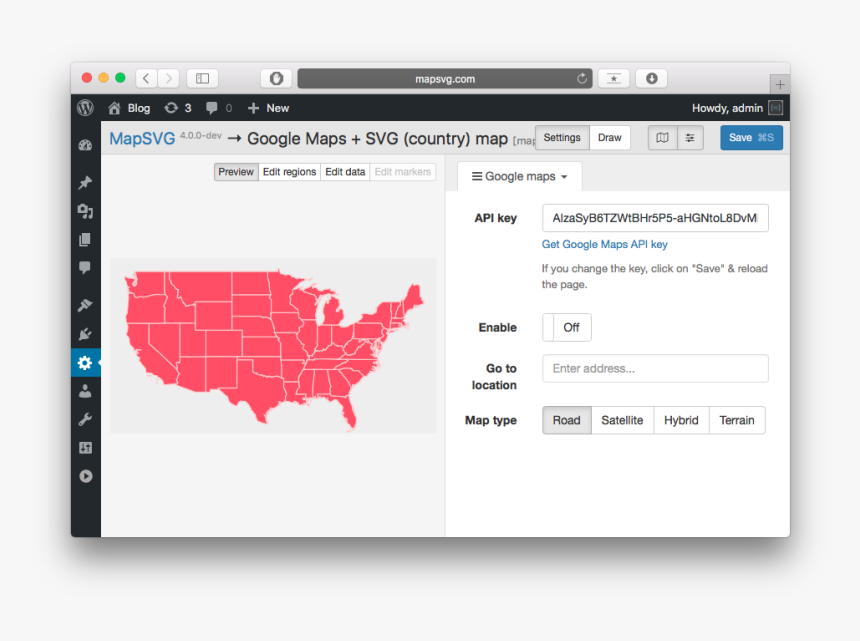The image size is (860, 641).
Task: Follow the Get Google Maps API key link
Action: click(604, 245)
